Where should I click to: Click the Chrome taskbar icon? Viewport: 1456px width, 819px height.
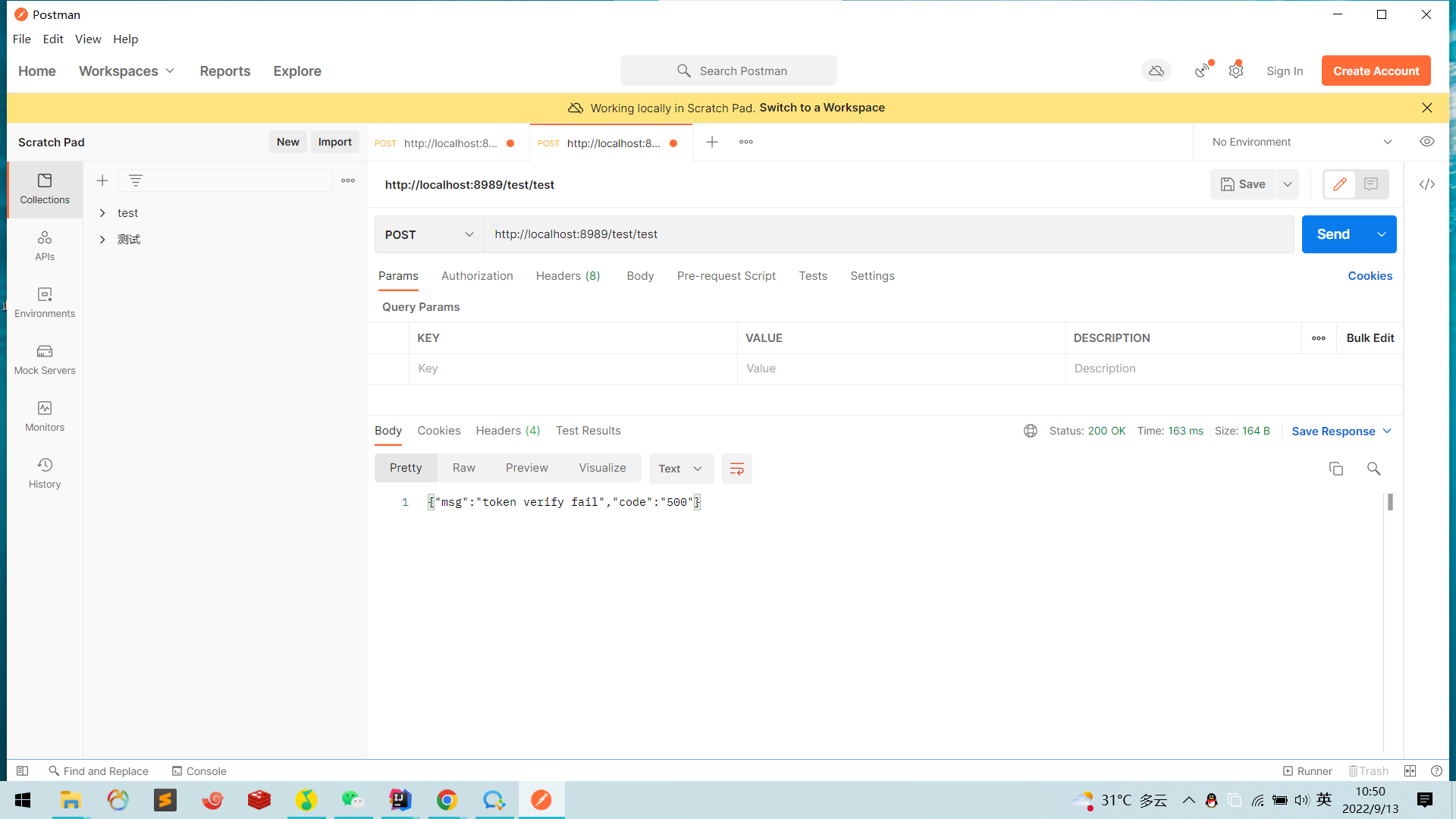(448, 800)
